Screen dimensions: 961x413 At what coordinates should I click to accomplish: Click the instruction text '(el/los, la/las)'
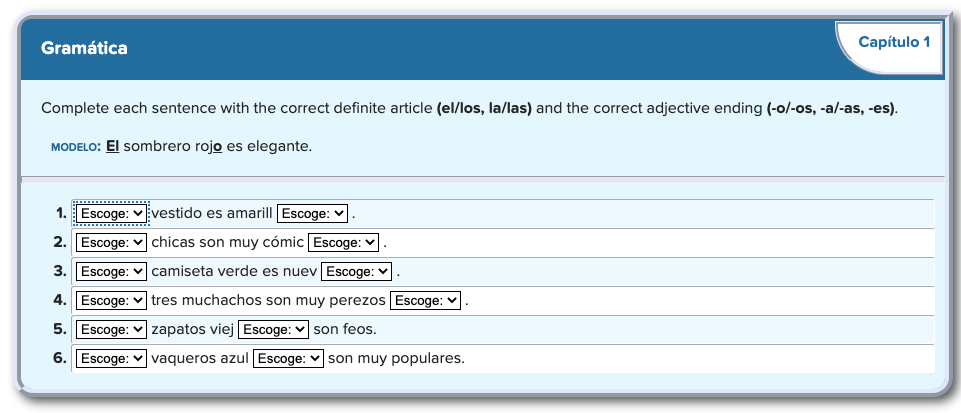point(484,108)
